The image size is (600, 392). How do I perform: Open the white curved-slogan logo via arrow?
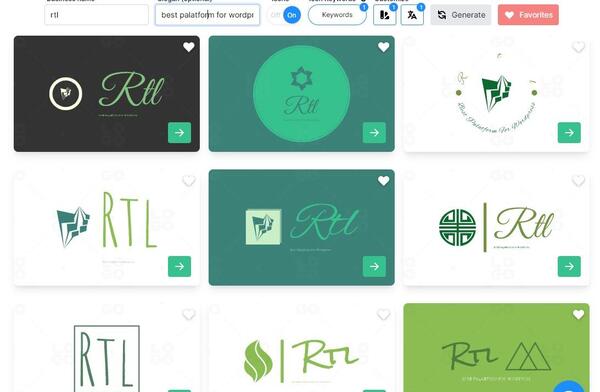tap(569, 132)
